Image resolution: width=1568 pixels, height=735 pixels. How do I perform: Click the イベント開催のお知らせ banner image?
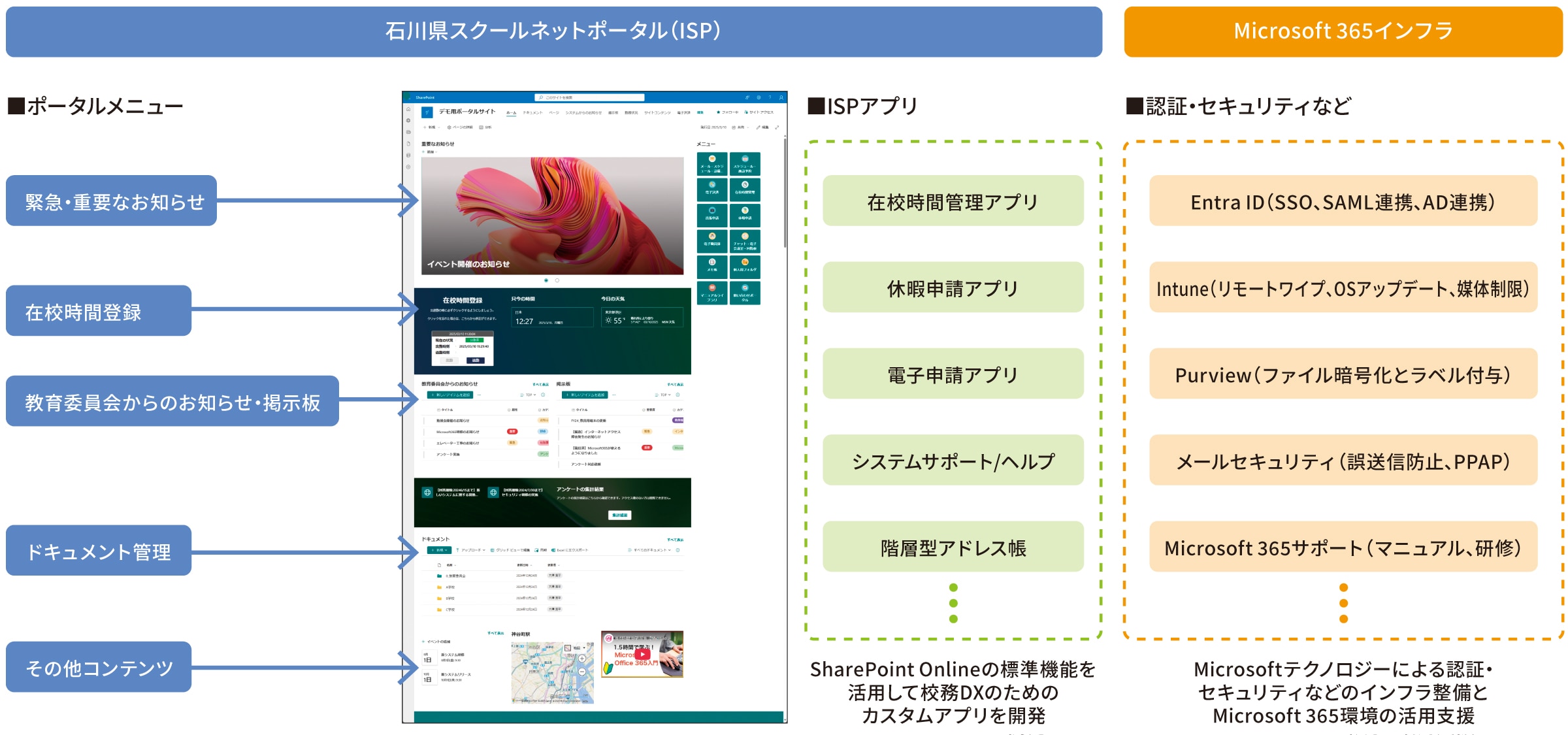tap(553, 215)
